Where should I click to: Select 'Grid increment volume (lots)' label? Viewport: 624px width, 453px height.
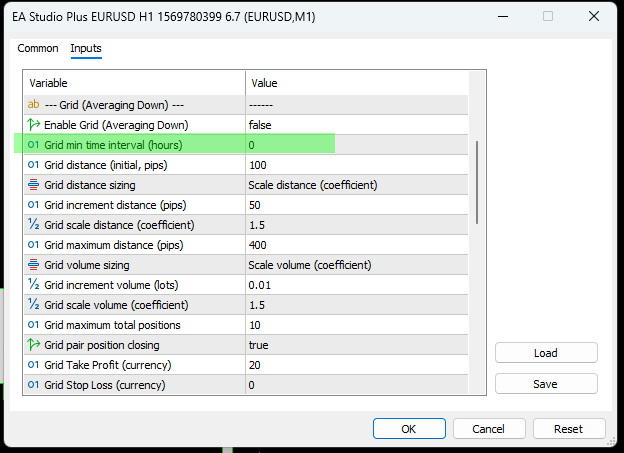pos(111,285)
